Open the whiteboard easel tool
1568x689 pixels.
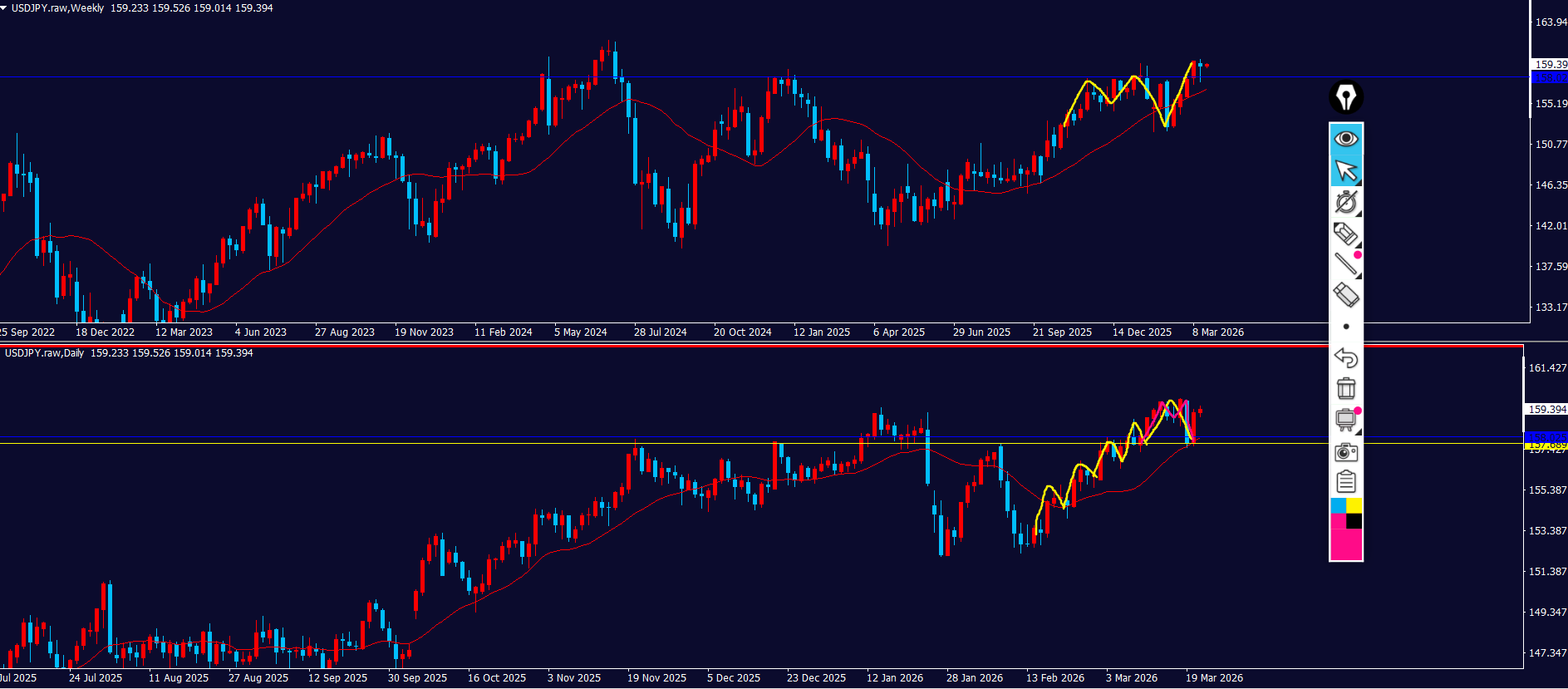[x=1345, y=420]
